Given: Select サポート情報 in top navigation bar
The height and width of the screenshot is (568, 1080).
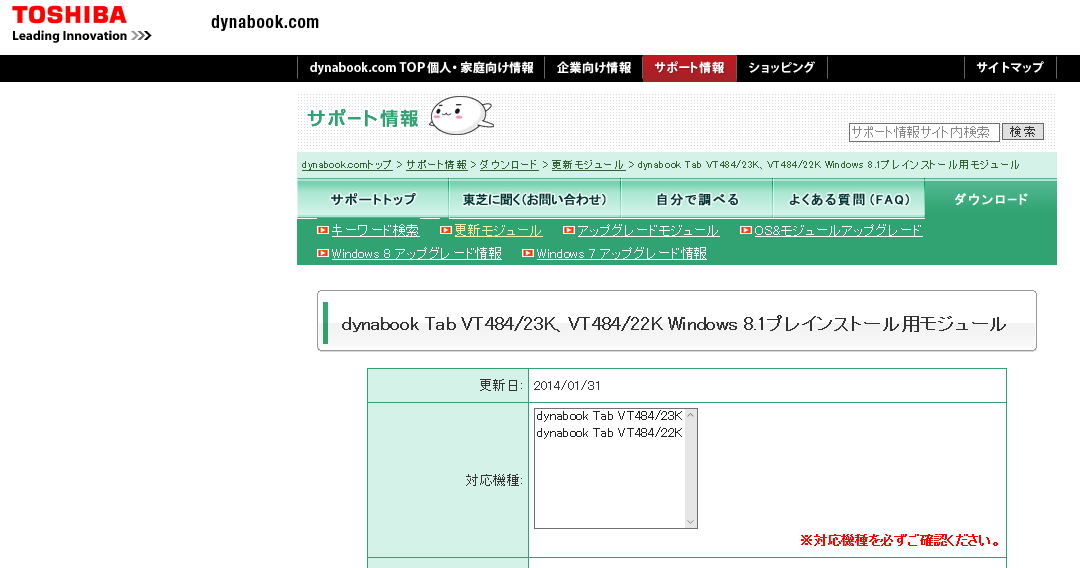Looking at the screenshot, I should click(689, 68).
